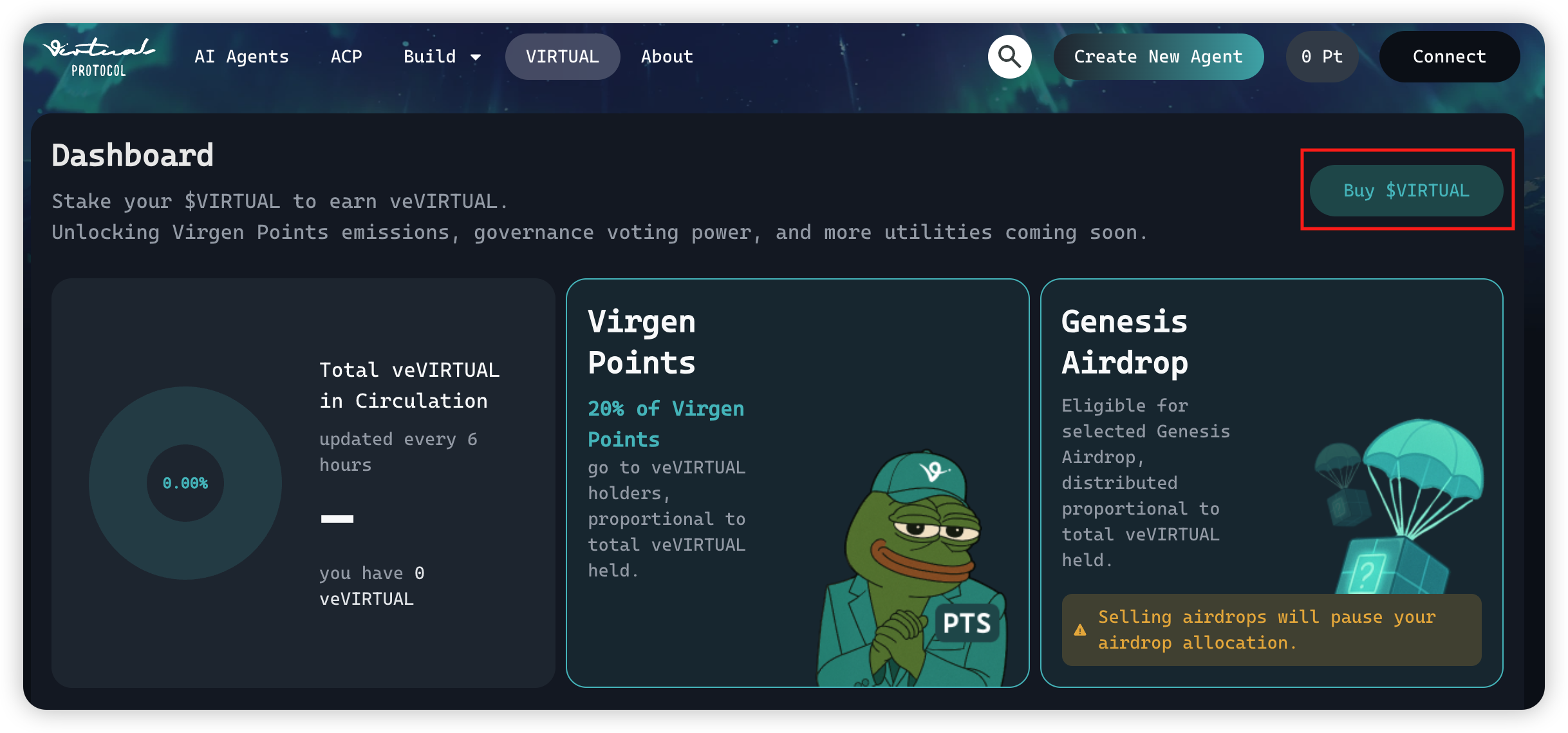
Task: Click the Virtuals Protocol logo
Action: point(98,57)
